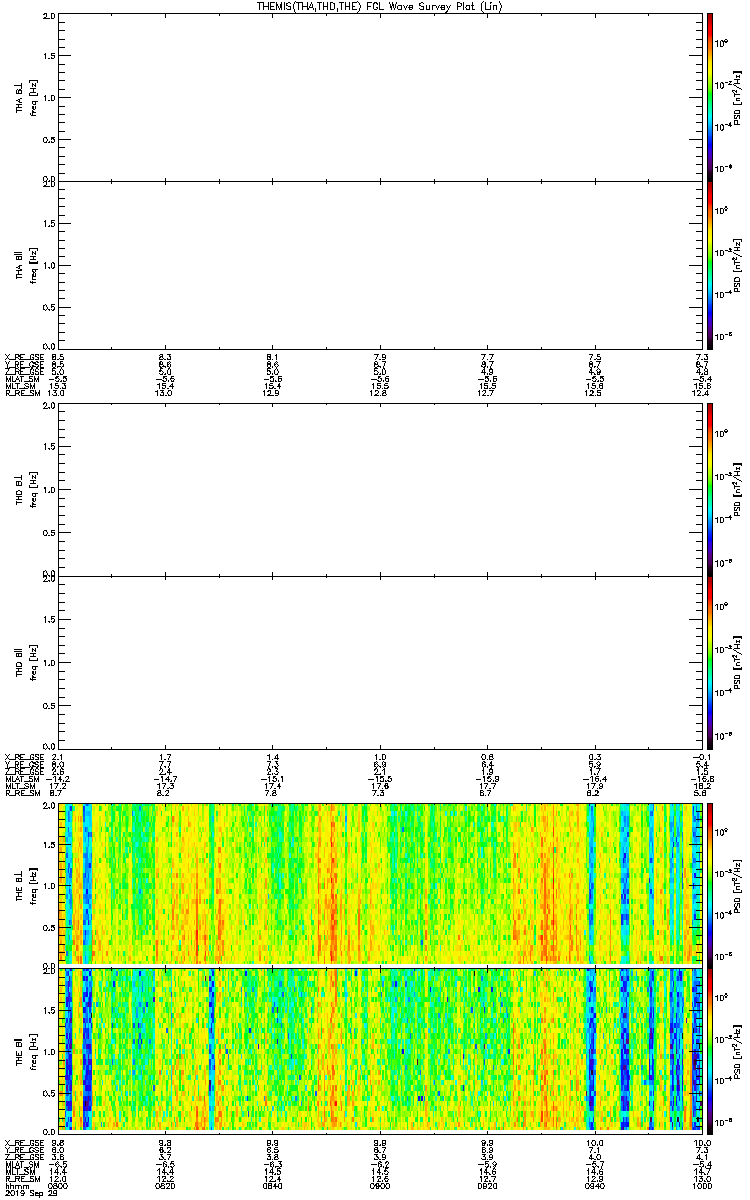
Task: Click the empty THA B-perpendicular spectrogram panel
Action: (x=378, y=97)
